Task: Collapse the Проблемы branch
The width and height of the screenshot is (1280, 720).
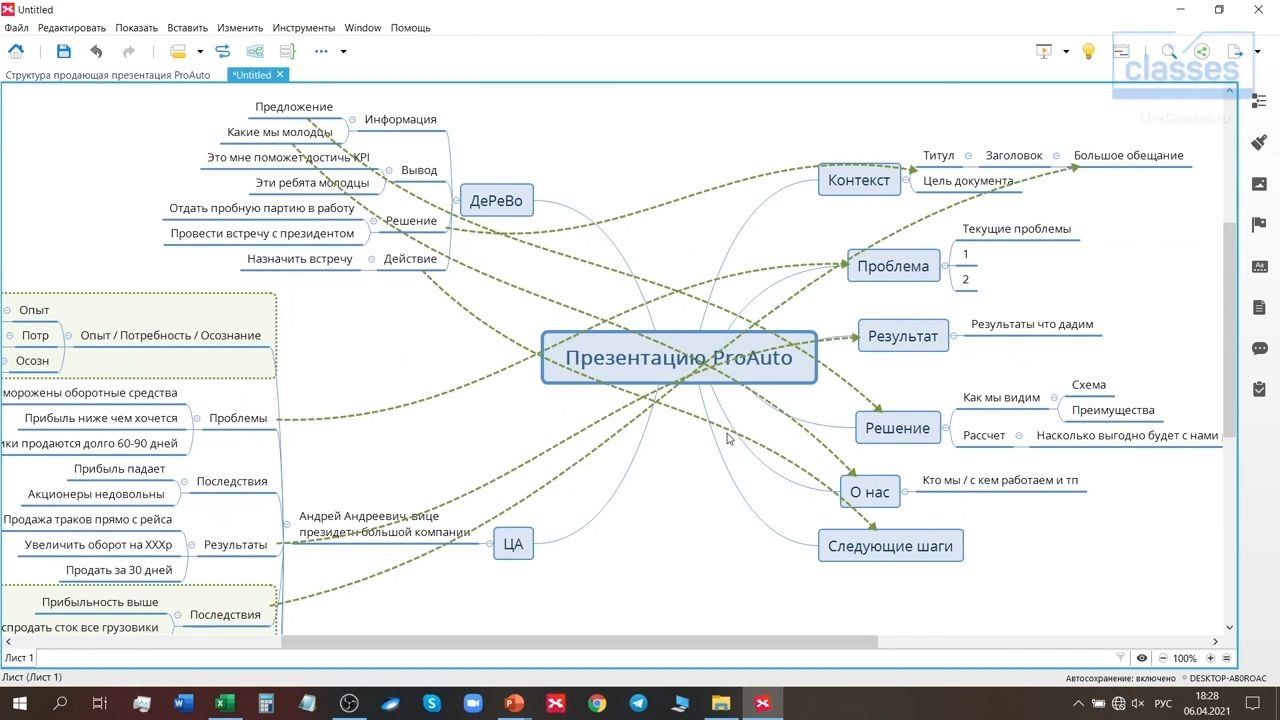Action: pos(199,419)
